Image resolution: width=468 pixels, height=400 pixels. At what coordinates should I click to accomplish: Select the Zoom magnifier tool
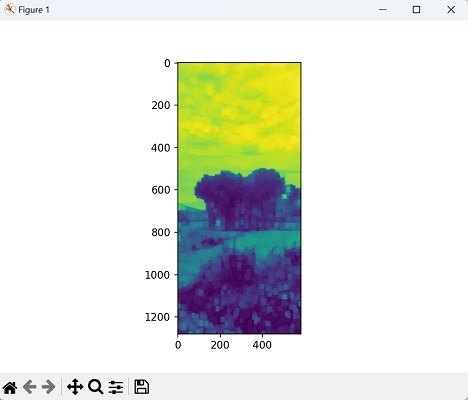click(x=96, y=387)
